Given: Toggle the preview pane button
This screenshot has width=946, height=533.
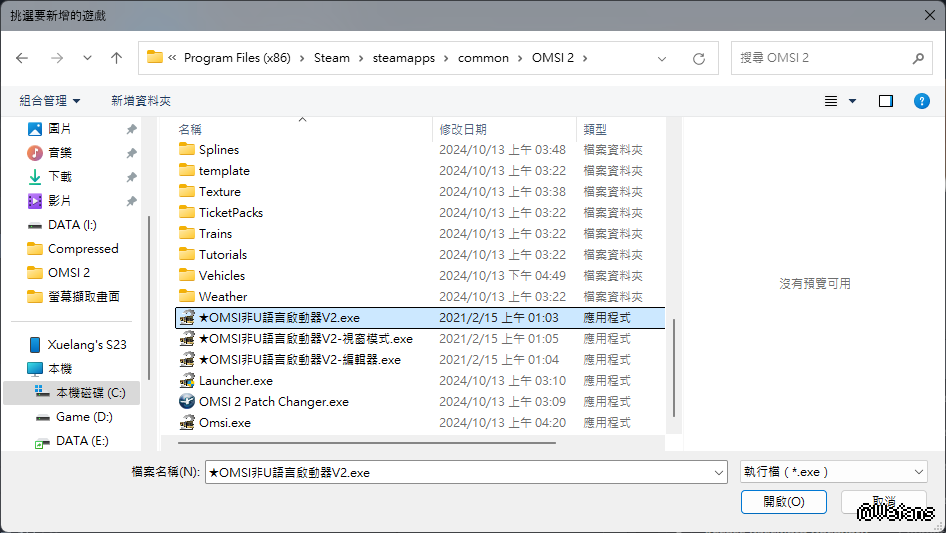Looking at the screenshot, I should (886, 101).
